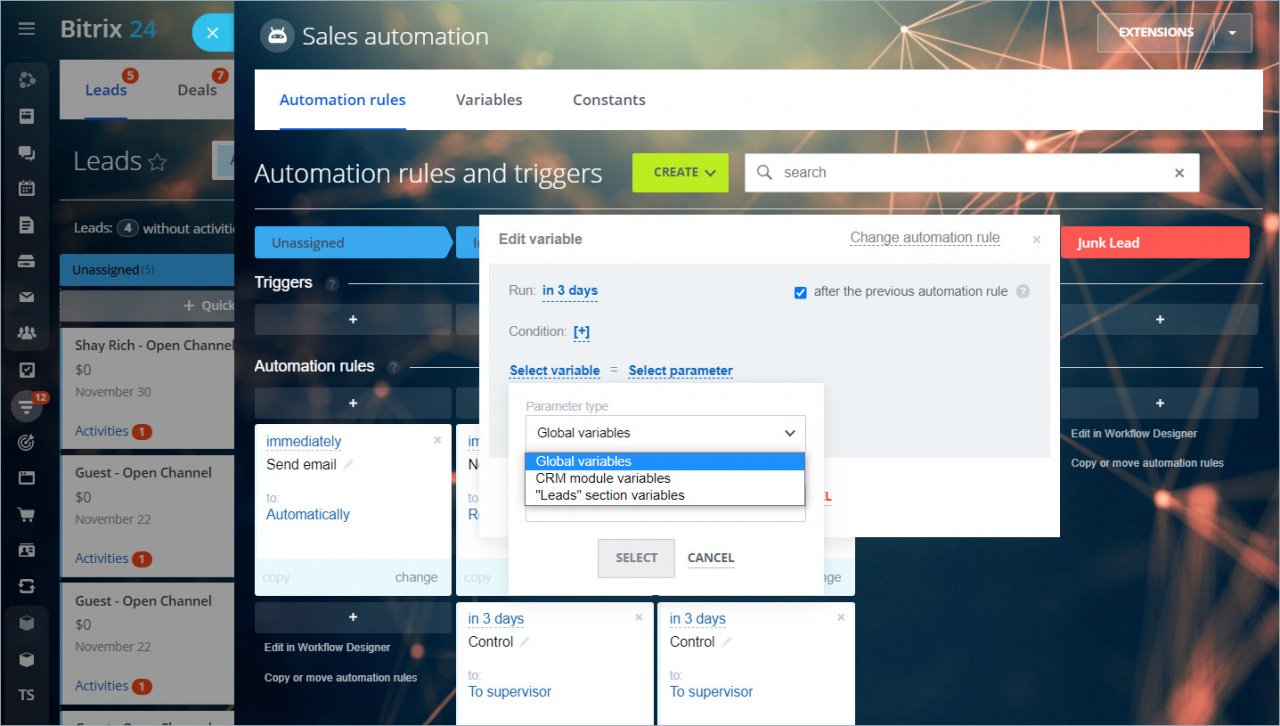
Task: Choose CRM module variables option
Action: 665,478
